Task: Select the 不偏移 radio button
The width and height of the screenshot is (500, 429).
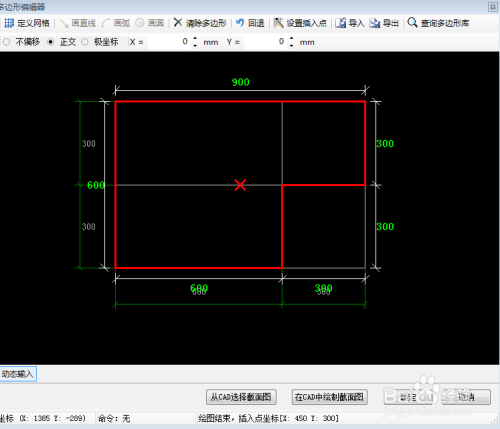Action: [x=6, y=42]
